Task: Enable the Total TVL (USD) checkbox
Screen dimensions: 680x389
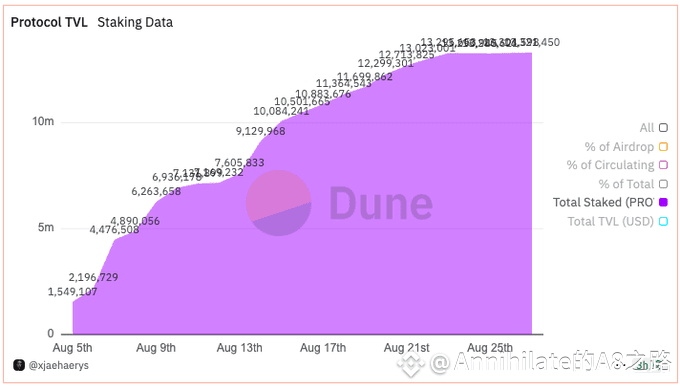Action: pos(663,221)
